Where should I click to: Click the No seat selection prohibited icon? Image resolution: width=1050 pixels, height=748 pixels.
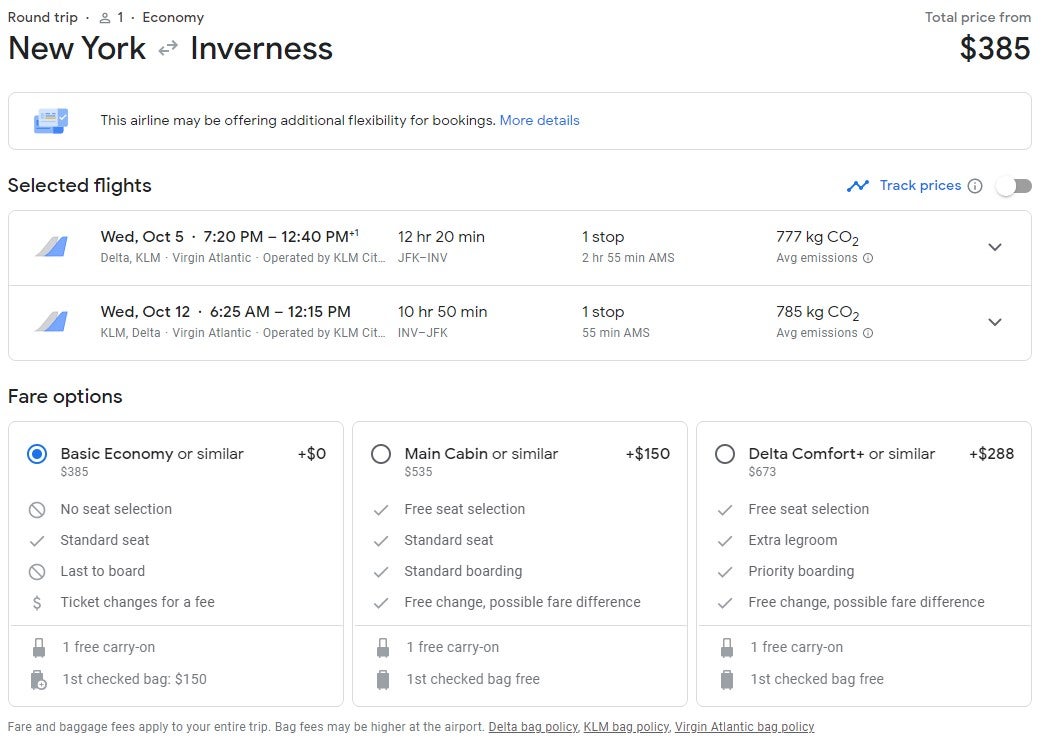37,510
